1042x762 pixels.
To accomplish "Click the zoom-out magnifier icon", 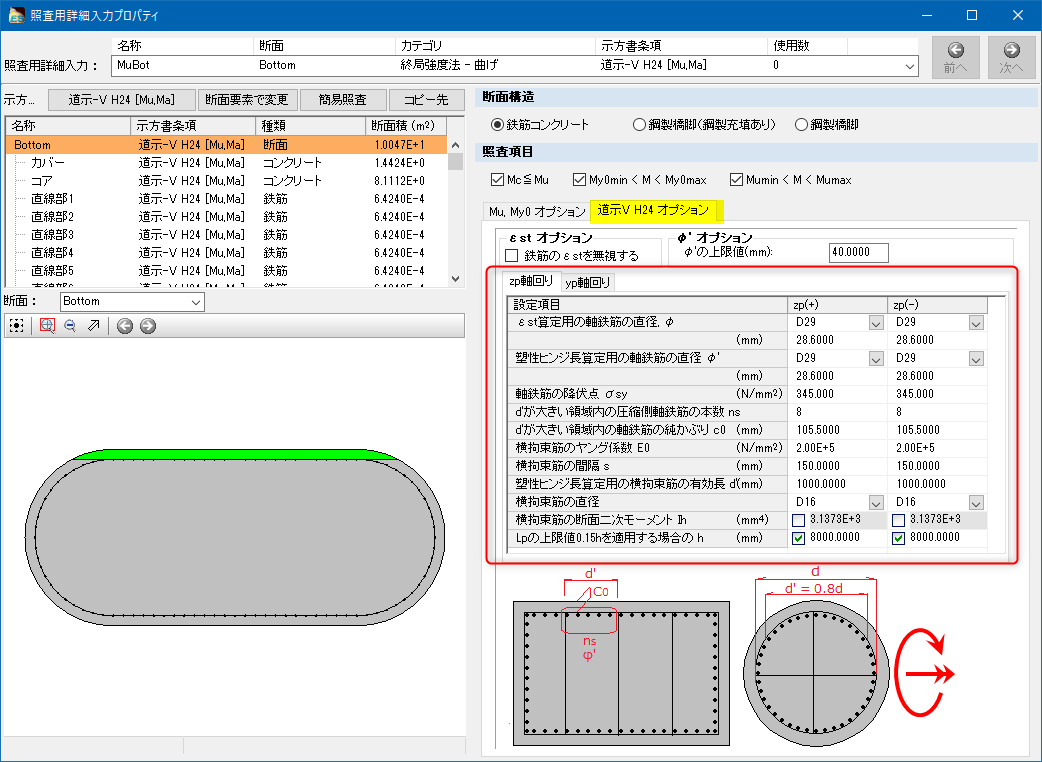I will [70, 326].
